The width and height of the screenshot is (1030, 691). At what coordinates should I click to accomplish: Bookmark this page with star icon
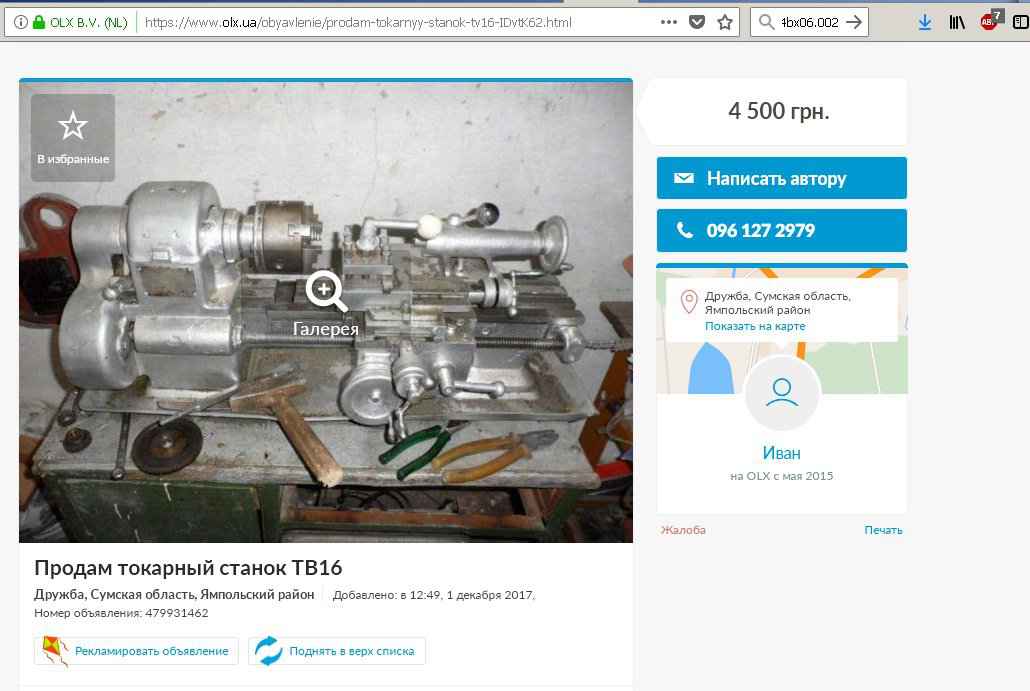pos(725,22)
